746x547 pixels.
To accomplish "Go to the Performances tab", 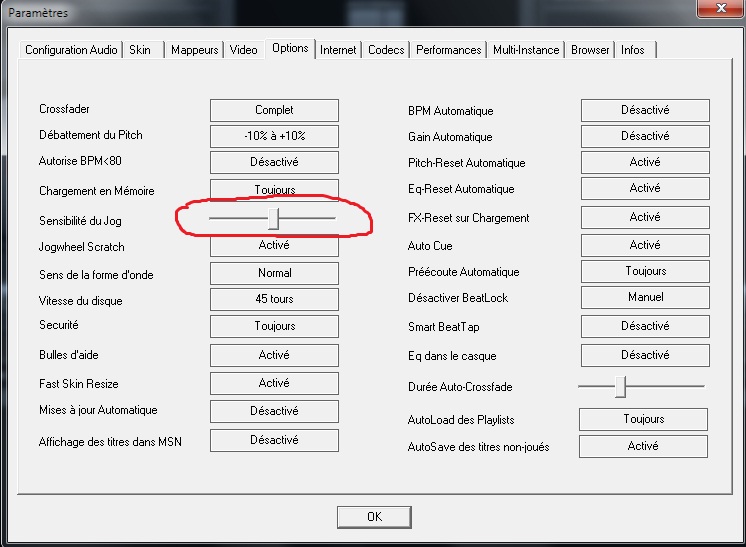I will (449, 50).
